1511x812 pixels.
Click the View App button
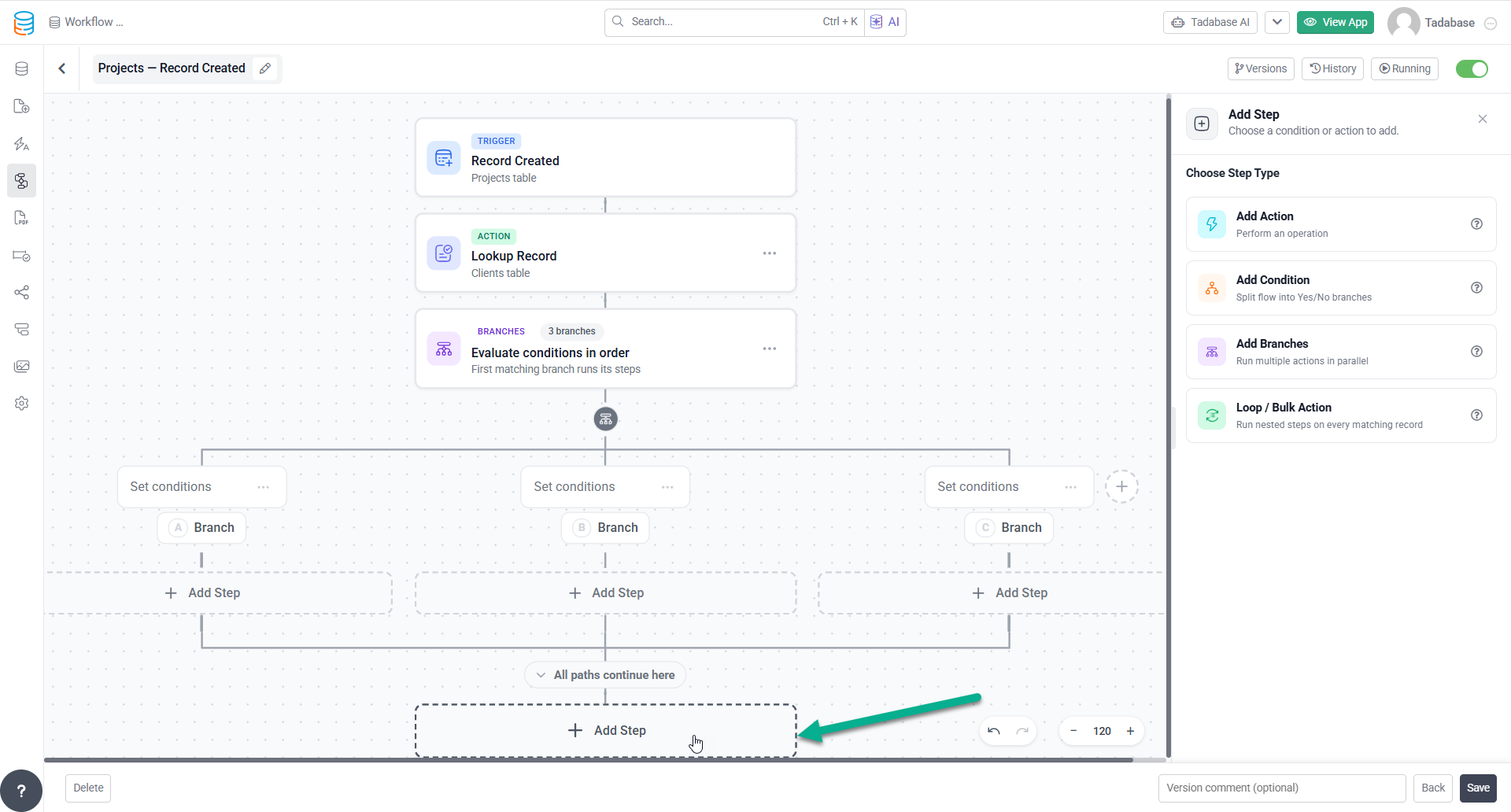pyautogui.click(x=1336, y=22)
